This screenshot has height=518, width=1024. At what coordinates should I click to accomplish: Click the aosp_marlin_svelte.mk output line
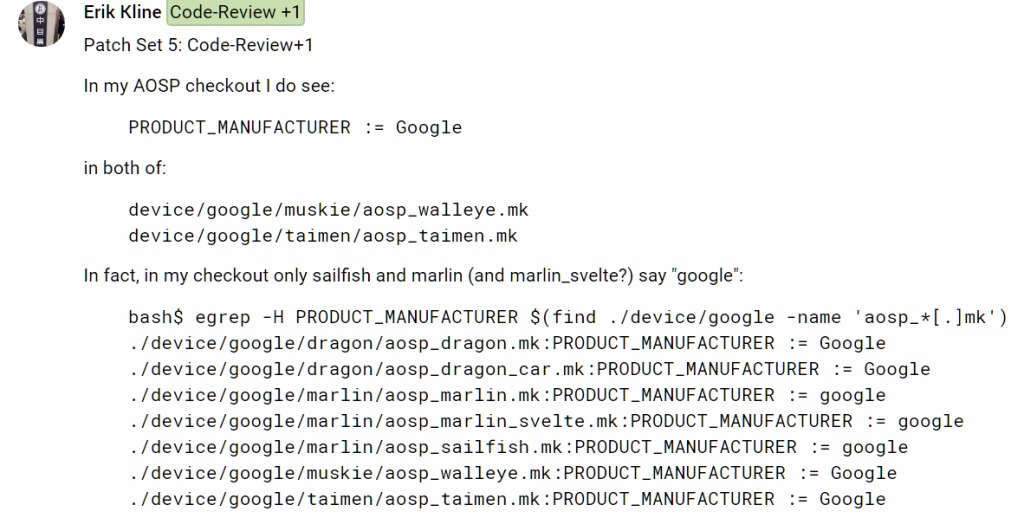tap(546, 421)
